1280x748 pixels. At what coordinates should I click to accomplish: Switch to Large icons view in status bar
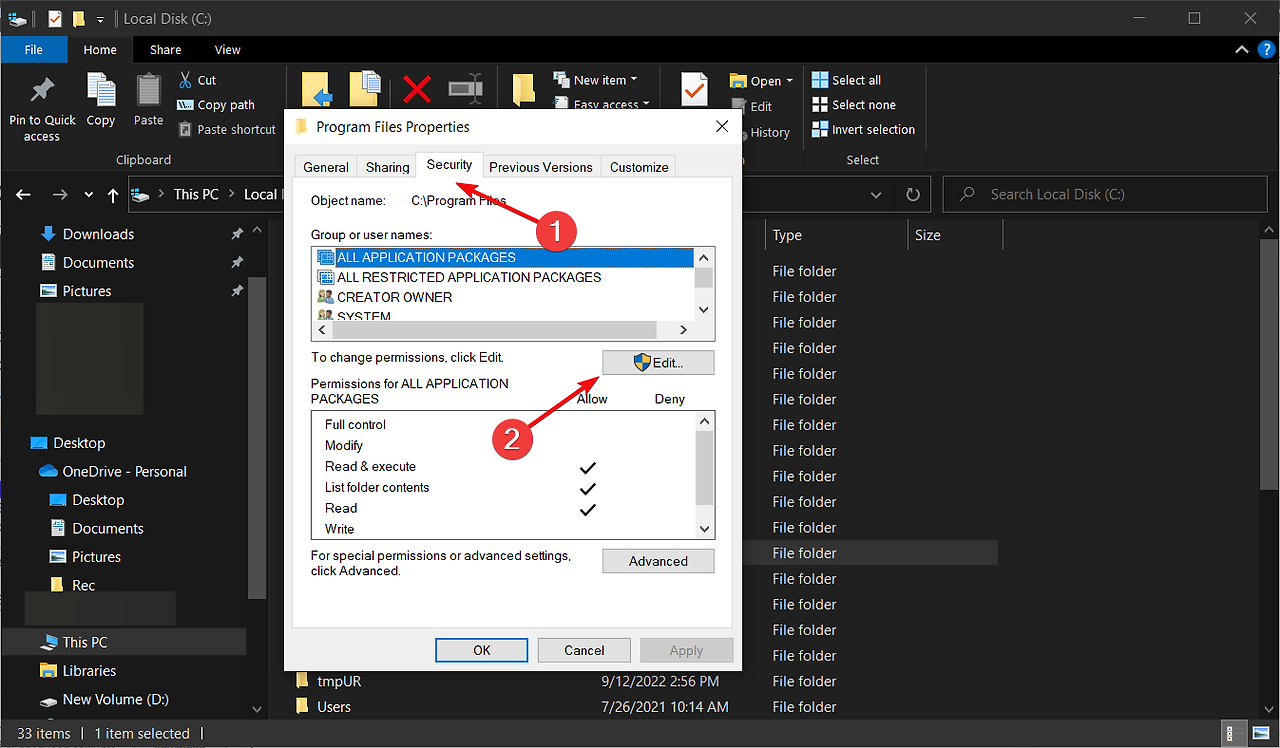(x=1259, y=733)
